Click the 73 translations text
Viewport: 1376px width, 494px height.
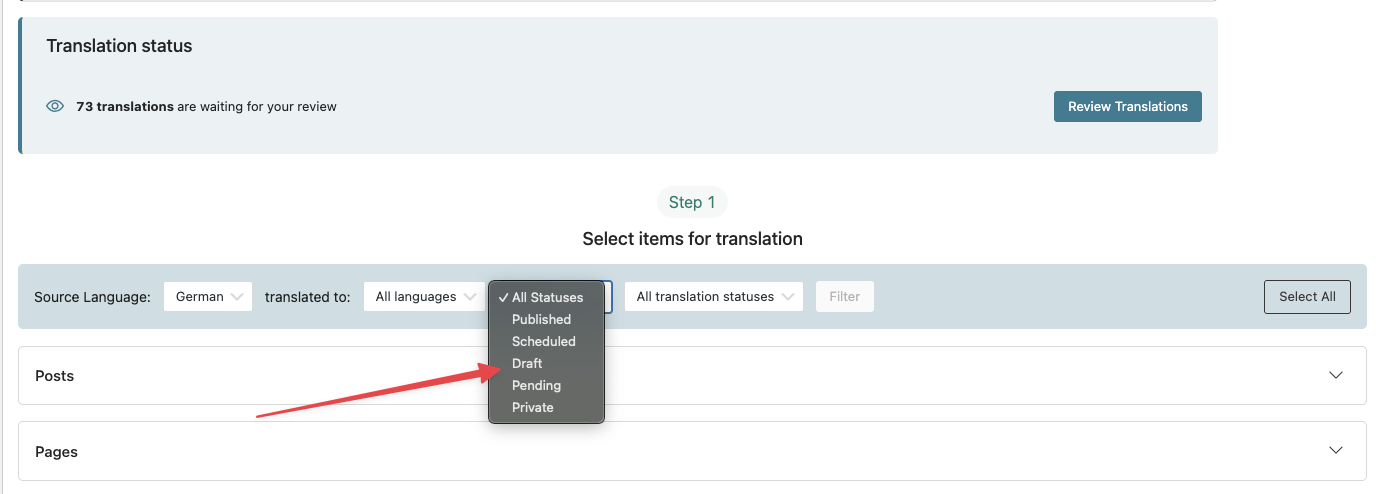tap(125, 106)
